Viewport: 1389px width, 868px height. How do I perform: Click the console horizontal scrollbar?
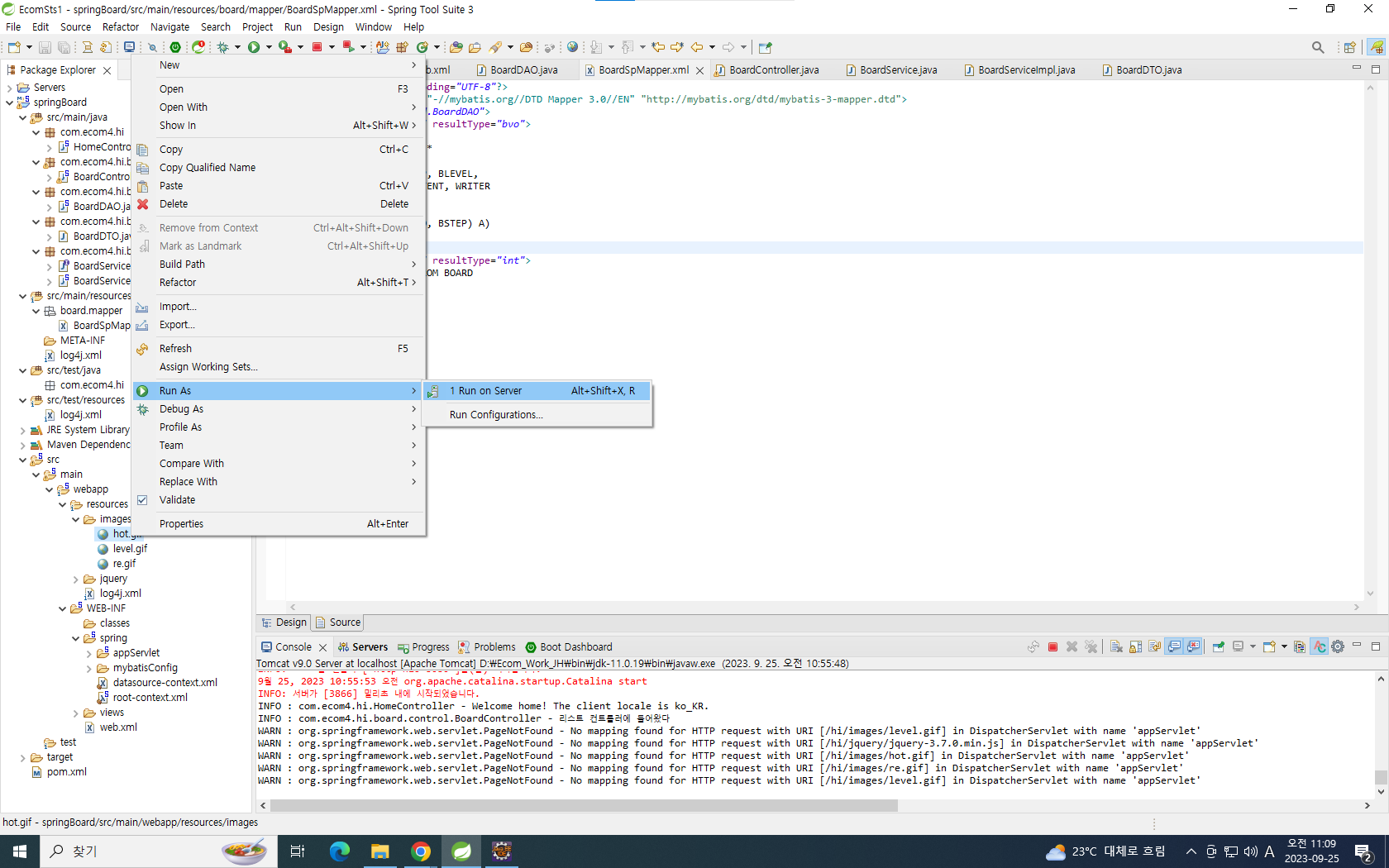coord(583,805)
